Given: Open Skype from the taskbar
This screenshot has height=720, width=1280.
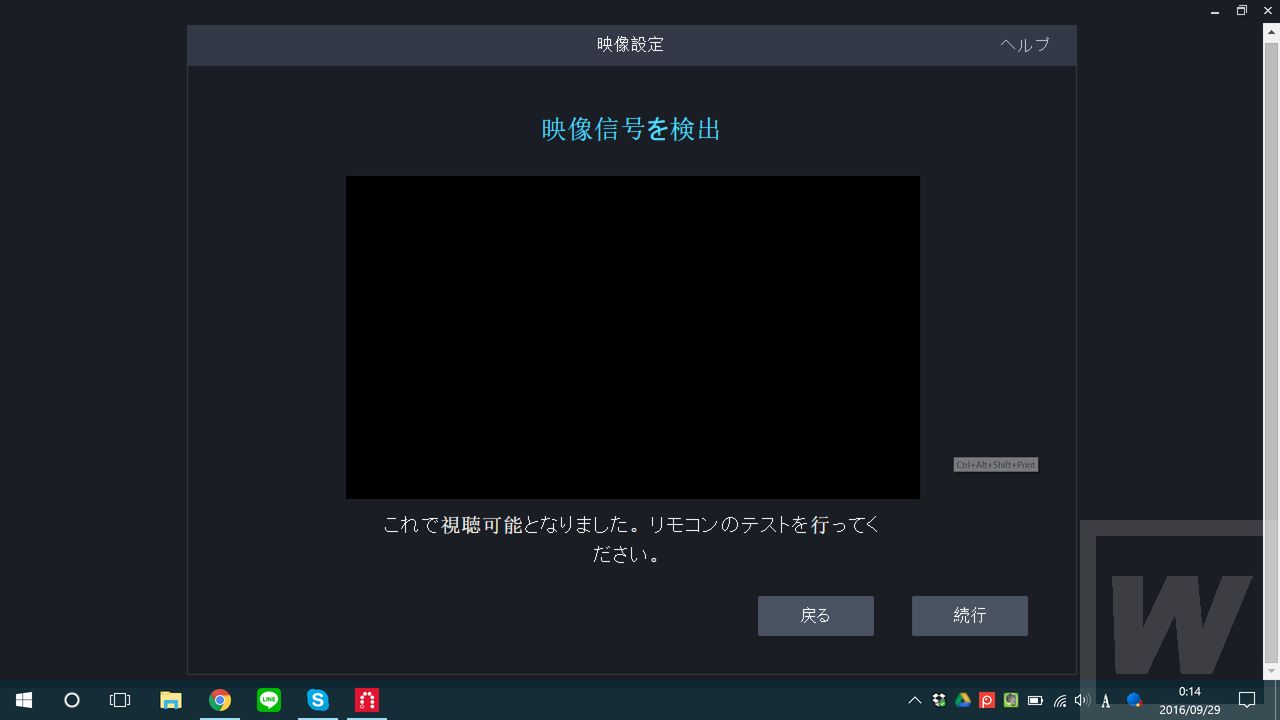Looking at the screenshot, I should [x=318, y=700].
